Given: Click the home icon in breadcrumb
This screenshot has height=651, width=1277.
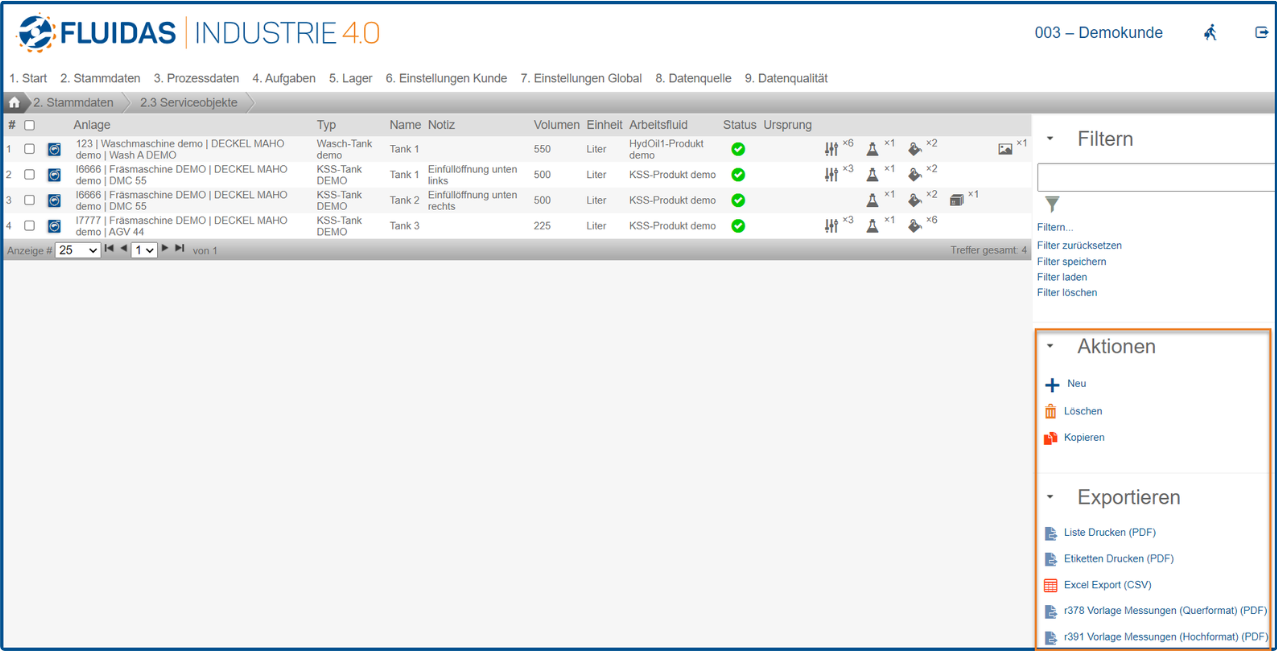Looking at the screenshot, I should (15, 103).
